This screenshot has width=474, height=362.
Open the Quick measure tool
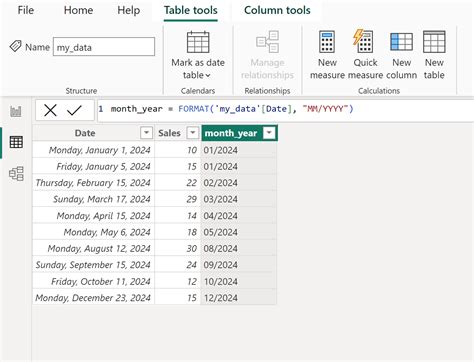(365, 55)
